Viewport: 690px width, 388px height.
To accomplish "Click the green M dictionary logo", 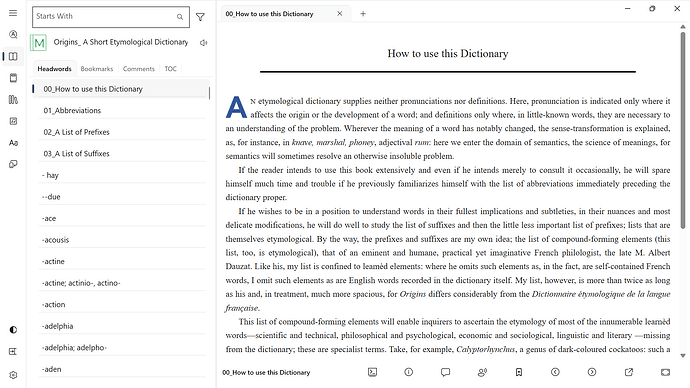I will 39,43.
